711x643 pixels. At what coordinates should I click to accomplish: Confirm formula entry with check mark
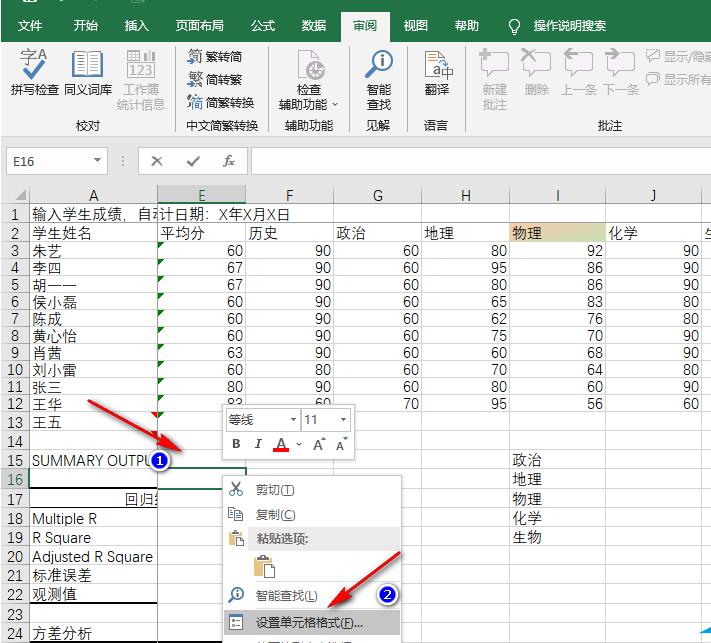coord(193,161)
